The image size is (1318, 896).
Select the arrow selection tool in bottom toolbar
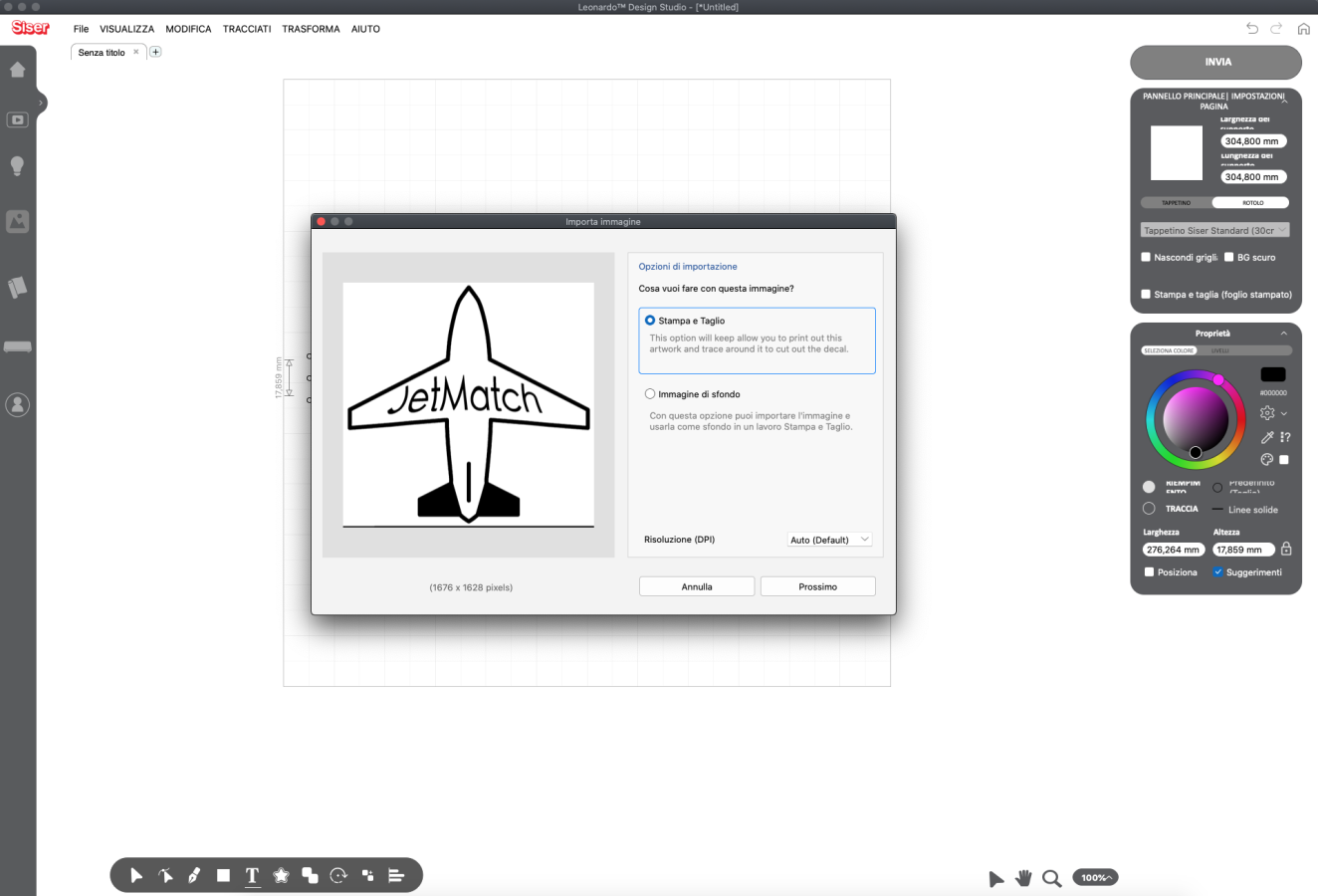click(x=136, y=876)
